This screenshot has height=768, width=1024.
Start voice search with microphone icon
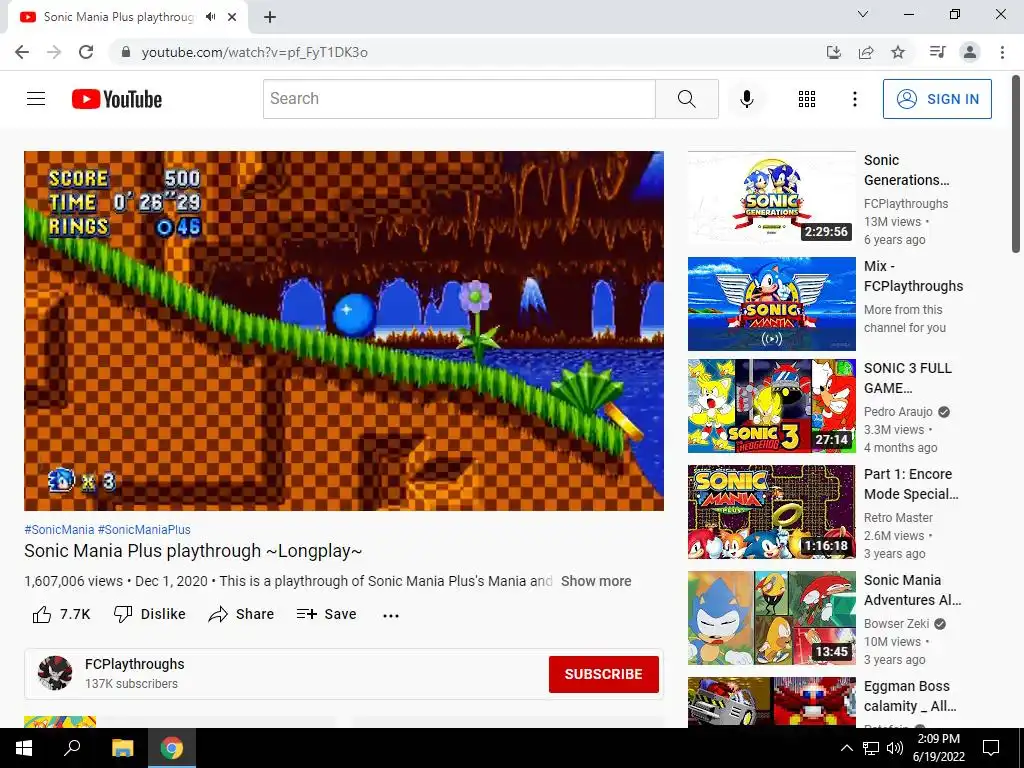746,99
